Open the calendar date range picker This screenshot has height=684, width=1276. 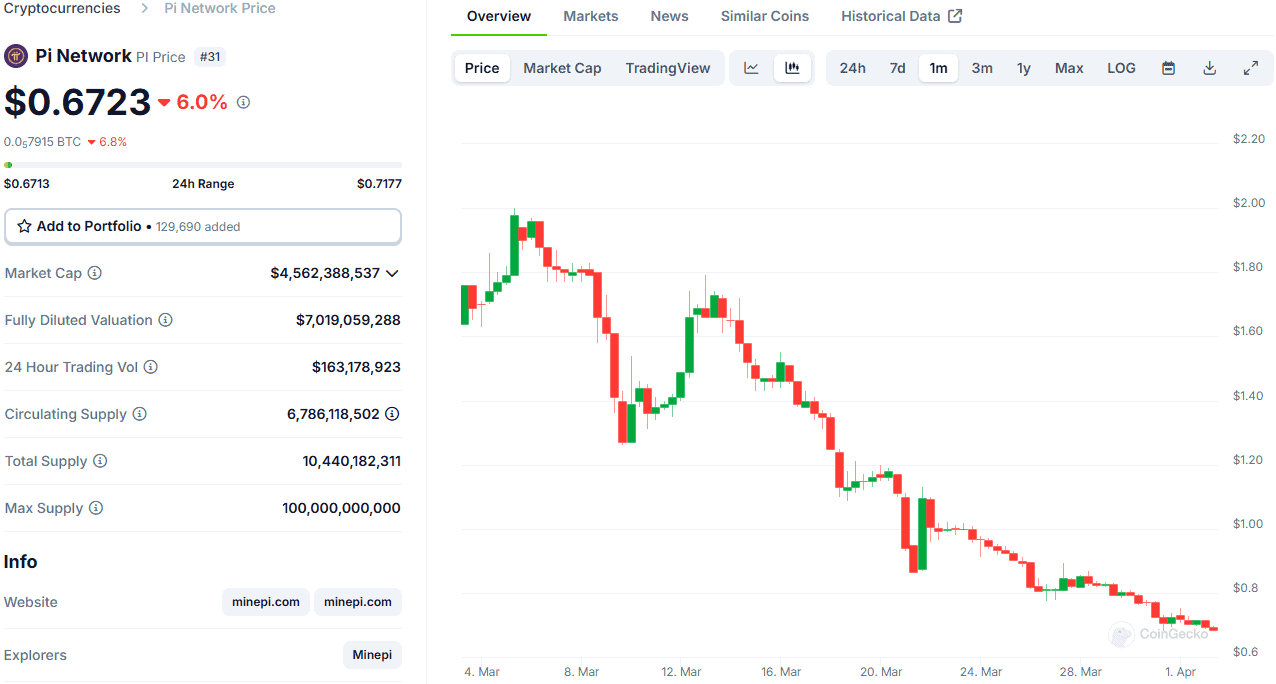[x=1168, y=68]
